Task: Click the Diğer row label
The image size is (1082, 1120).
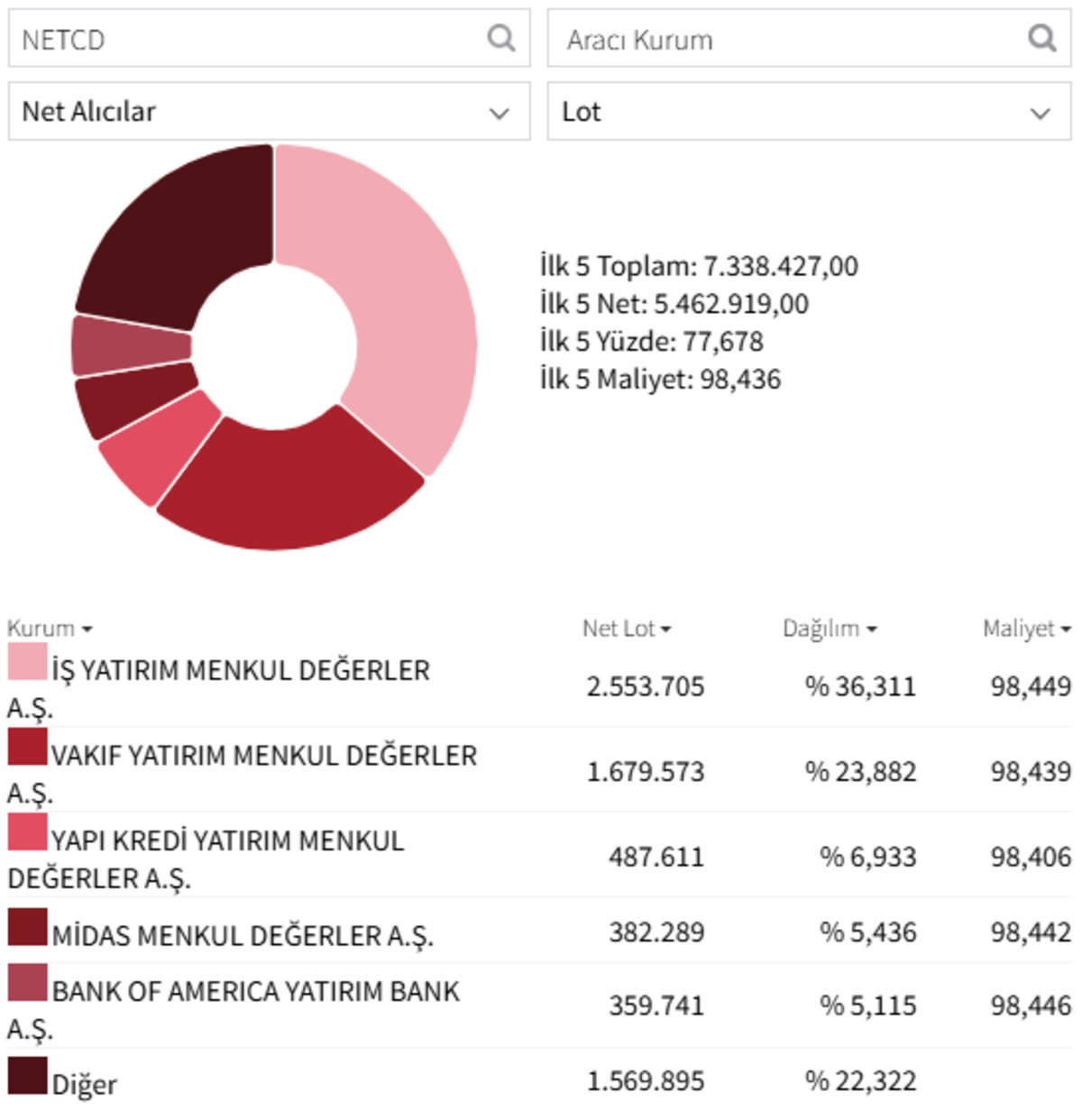Action: pos(84,1085)
